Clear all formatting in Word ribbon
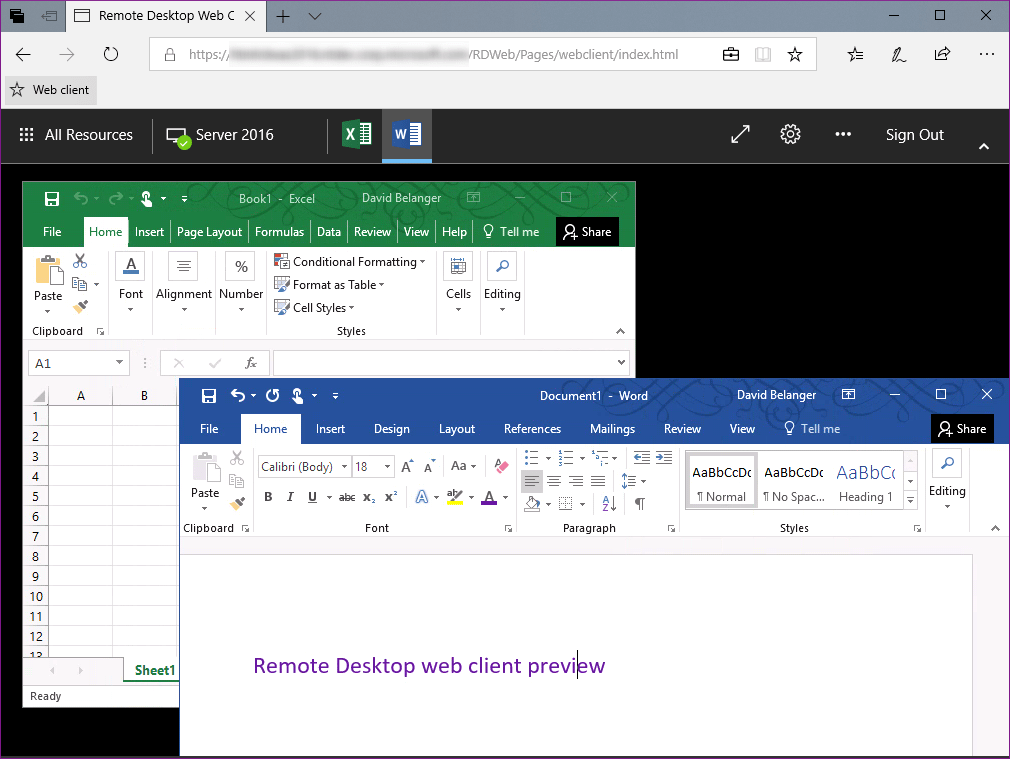1010x759 pixels. pos(501,466)
